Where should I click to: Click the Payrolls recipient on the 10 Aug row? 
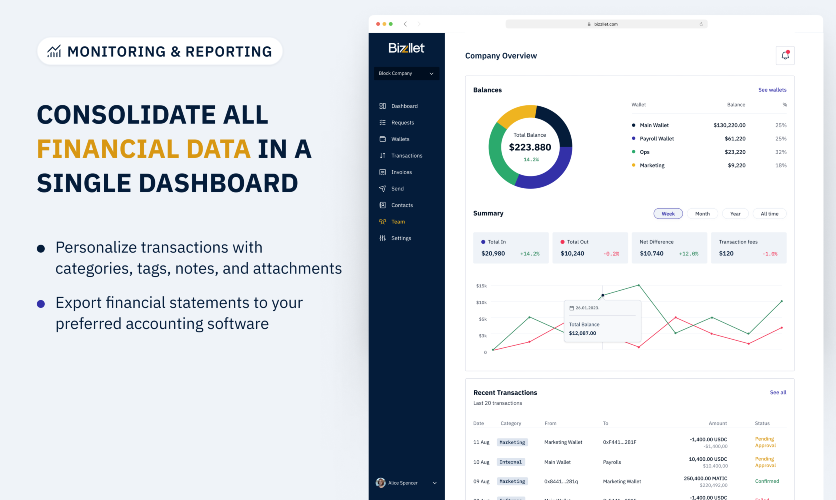612,462
